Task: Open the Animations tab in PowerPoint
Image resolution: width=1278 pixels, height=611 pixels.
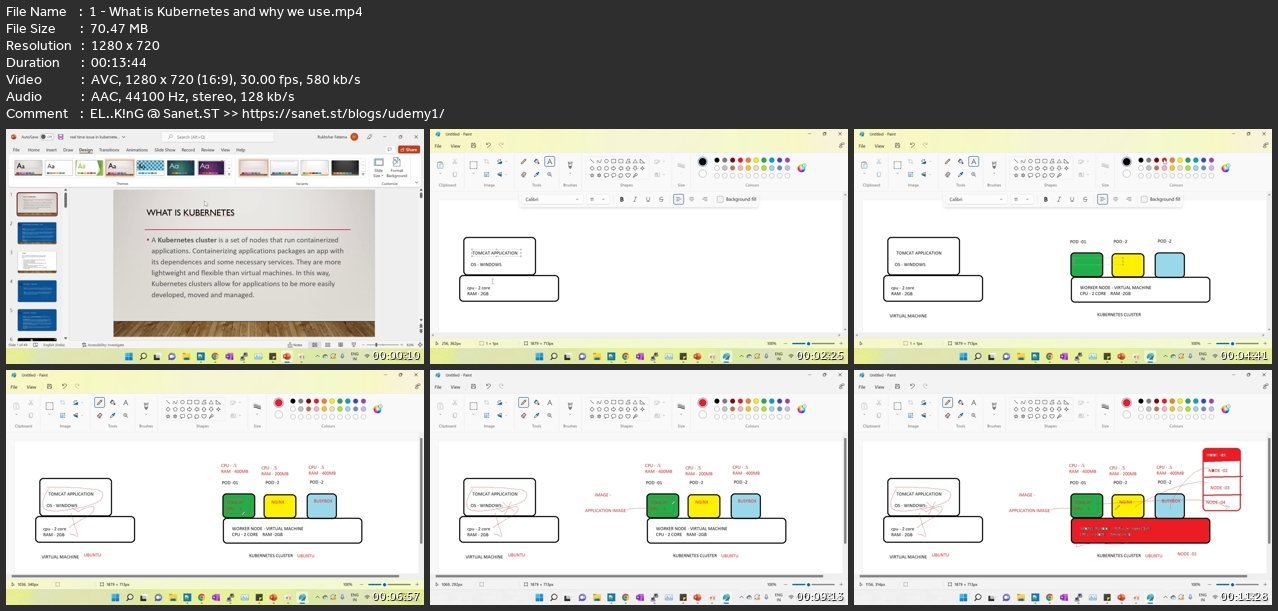Action: pyautogui.click(x=137, y=150)
